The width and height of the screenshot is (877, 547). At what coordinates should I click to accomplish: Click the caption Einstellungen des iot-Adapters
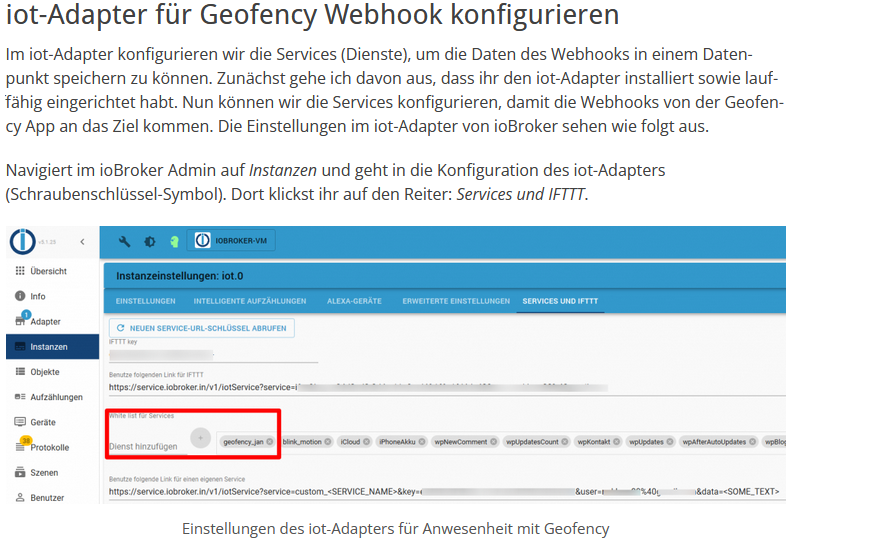click(395, 529)
